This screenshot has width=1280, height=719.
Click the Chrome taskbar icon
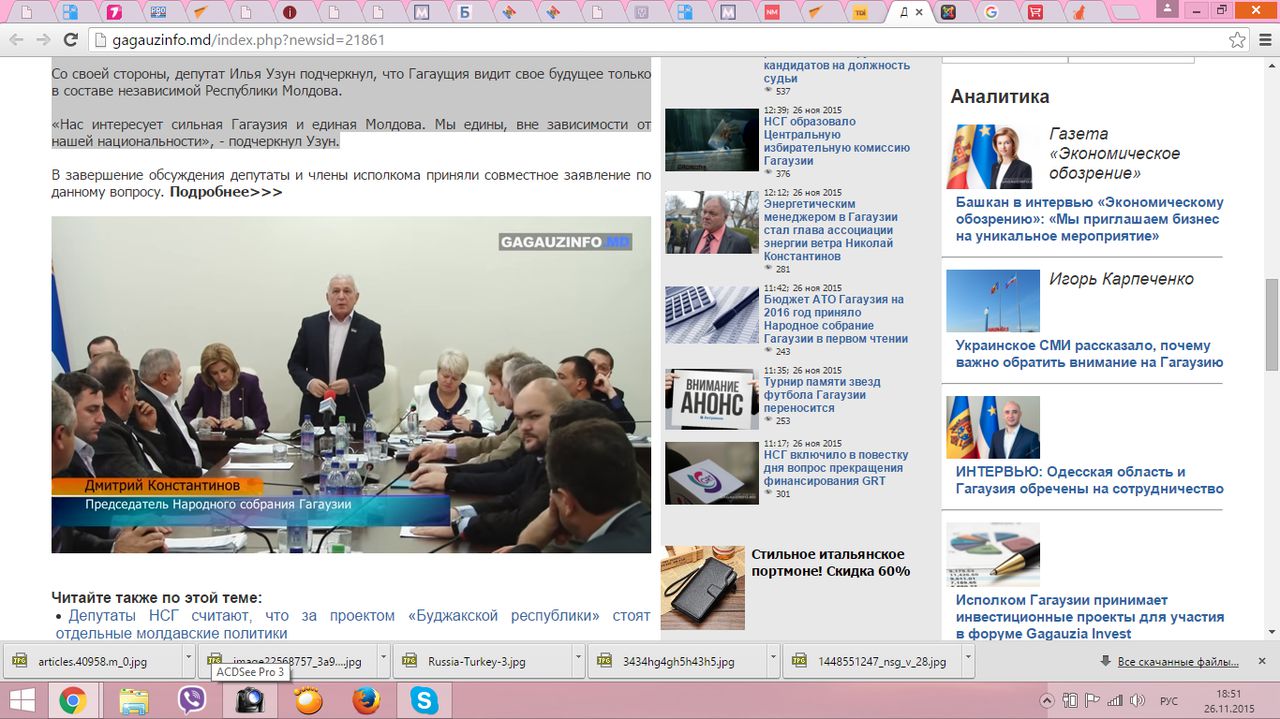[x=72, y=700]
